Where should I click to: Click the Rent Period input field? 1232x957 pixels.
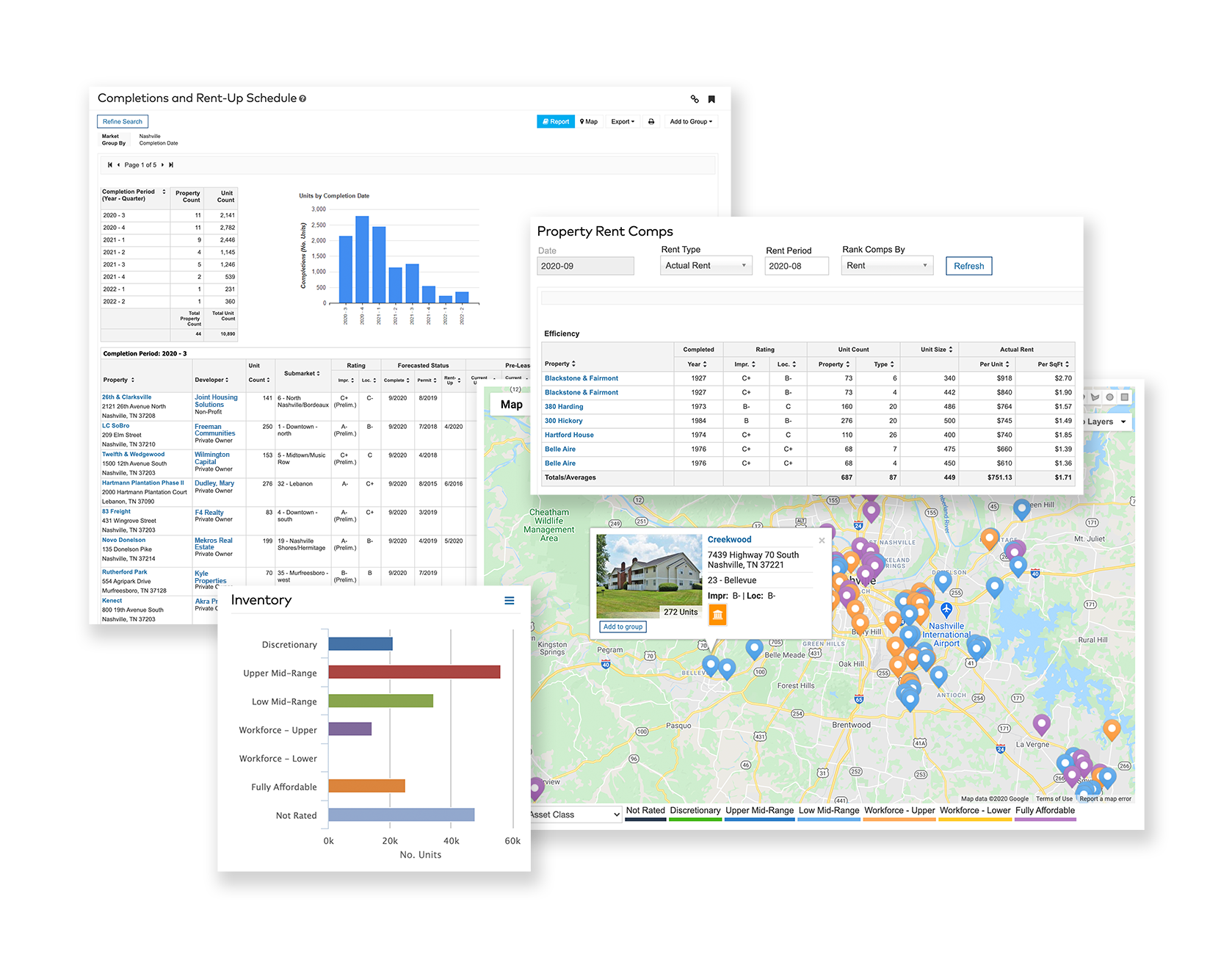coord(796,266)
